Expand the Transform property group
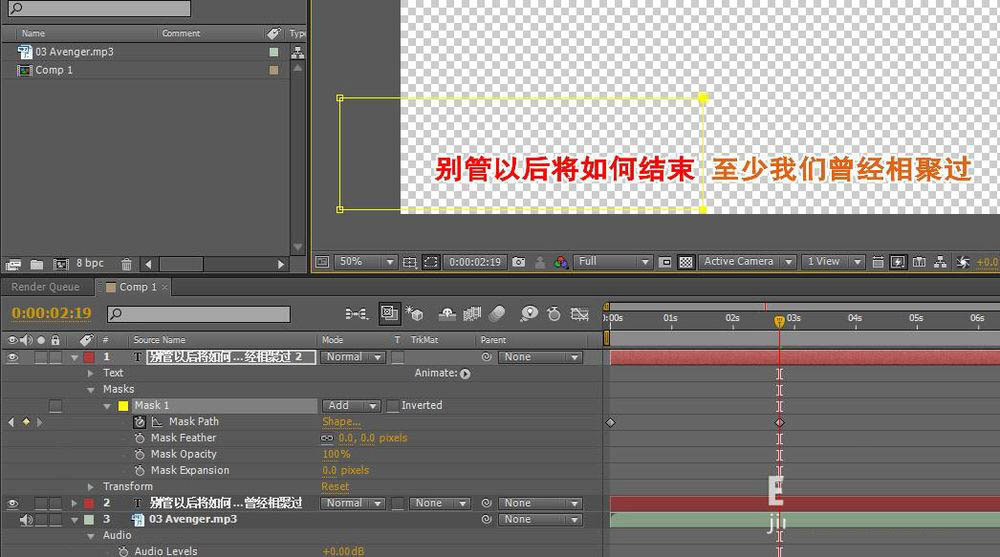This screenshot has width=1000, height=557. tap(91, 487)
